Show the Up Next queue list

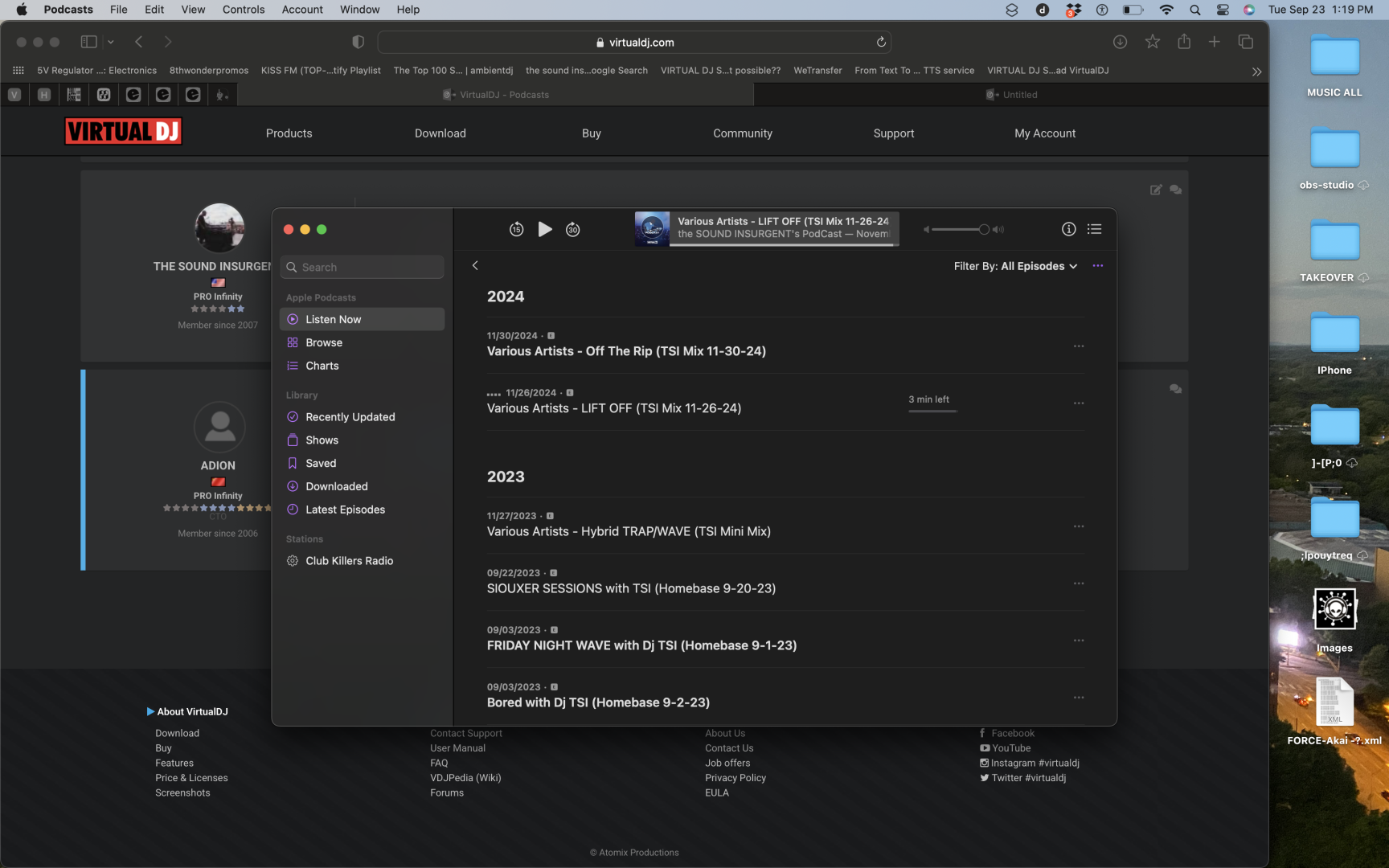pos(1094,229)
